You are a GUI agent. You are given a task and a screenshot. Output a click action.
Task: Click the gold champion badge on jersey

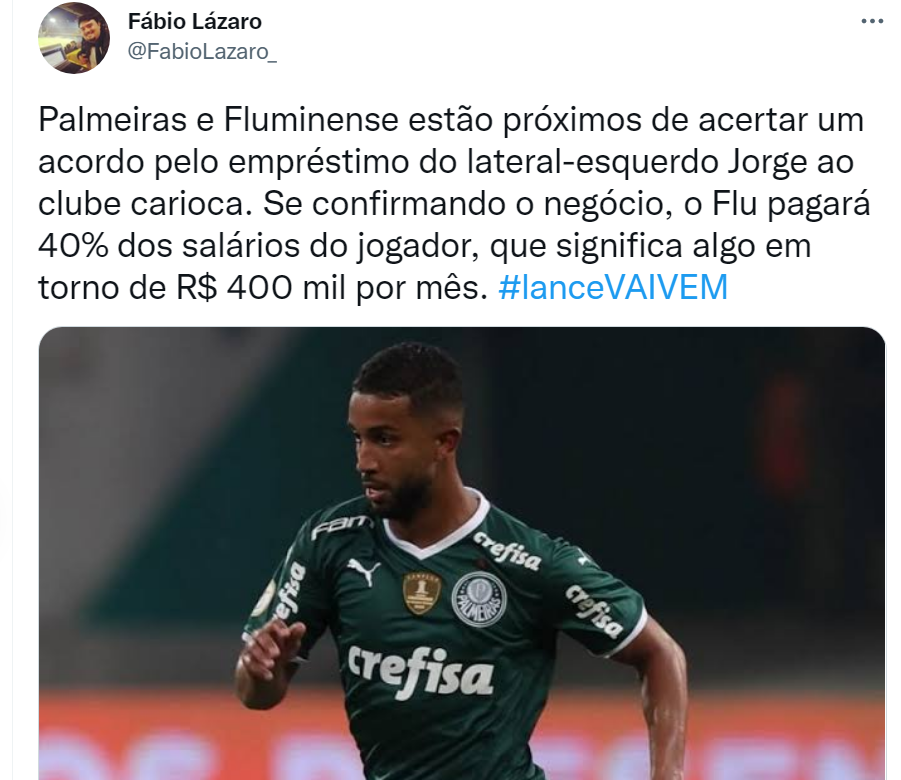422,593
